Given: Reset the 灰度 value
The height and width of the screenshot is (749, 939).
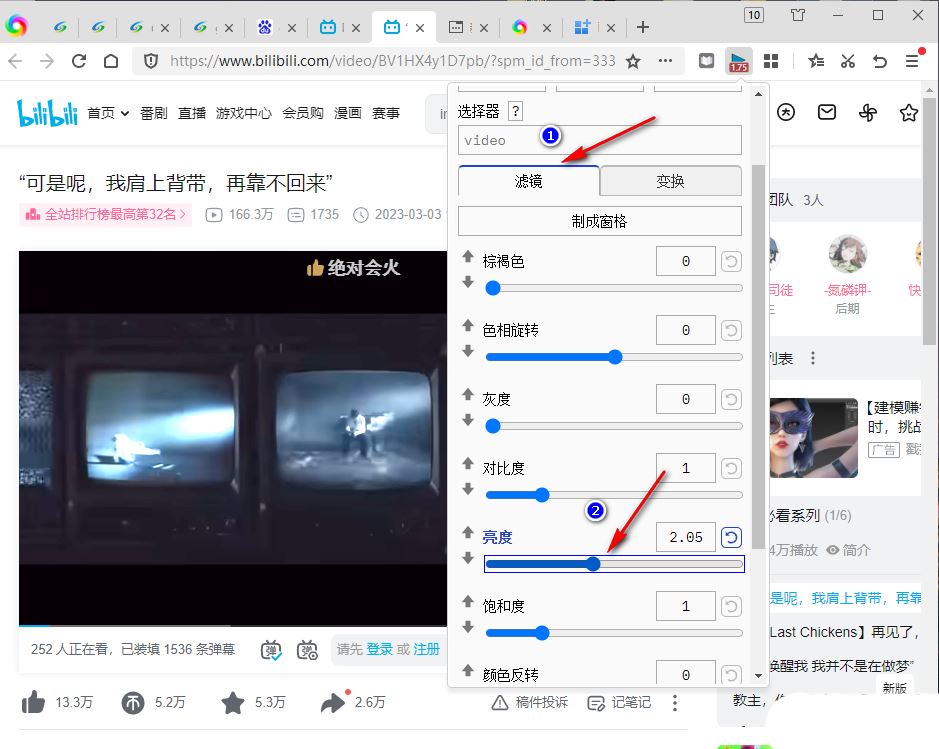Looking at the screenshot, I should click(731, 399).
